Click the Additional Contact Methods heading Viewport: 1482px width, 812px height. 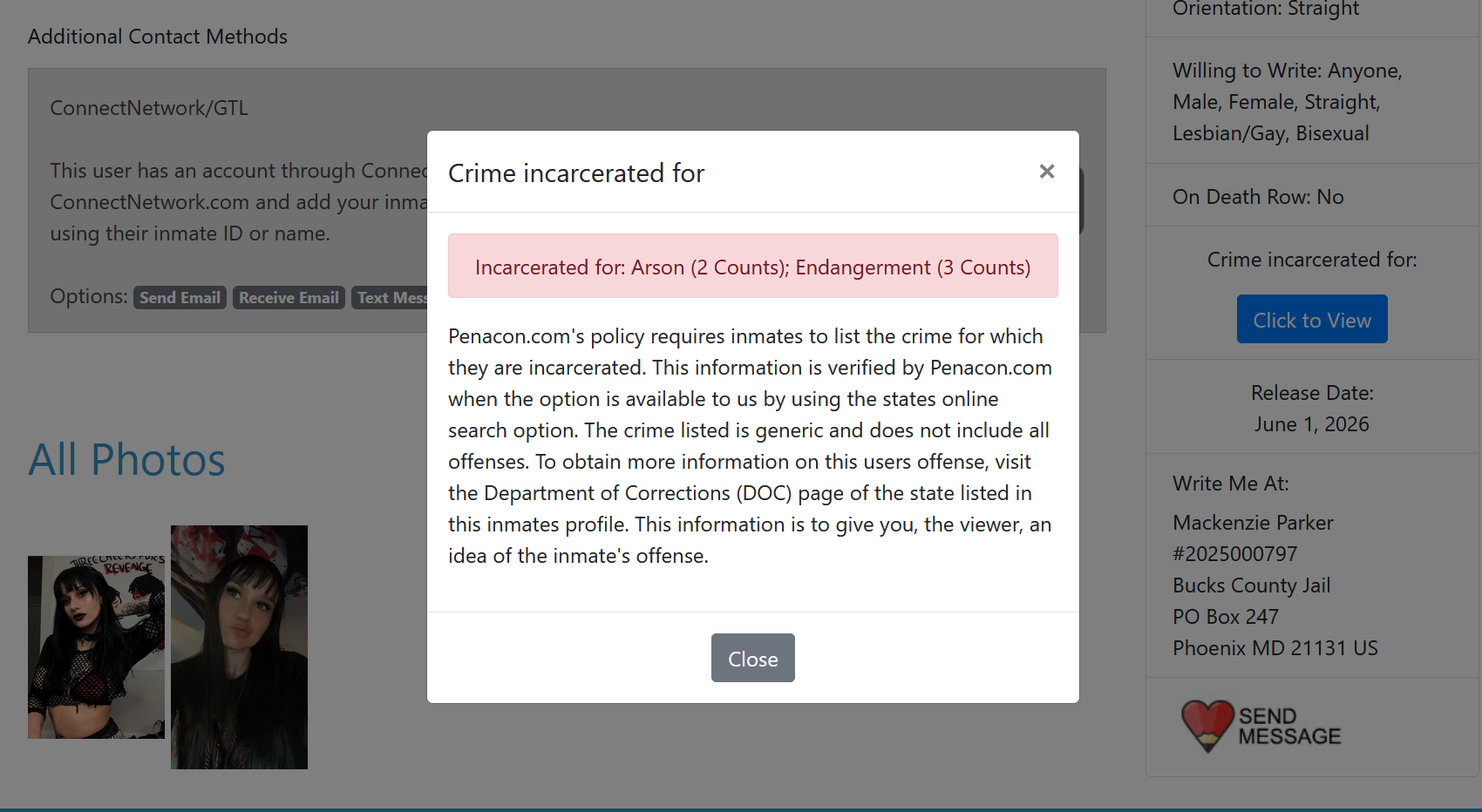point(158,37)
